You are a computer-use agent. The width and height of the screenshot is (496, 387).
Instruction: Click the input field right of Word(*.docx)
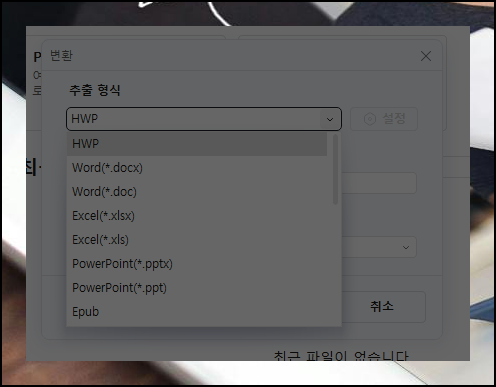379,183
